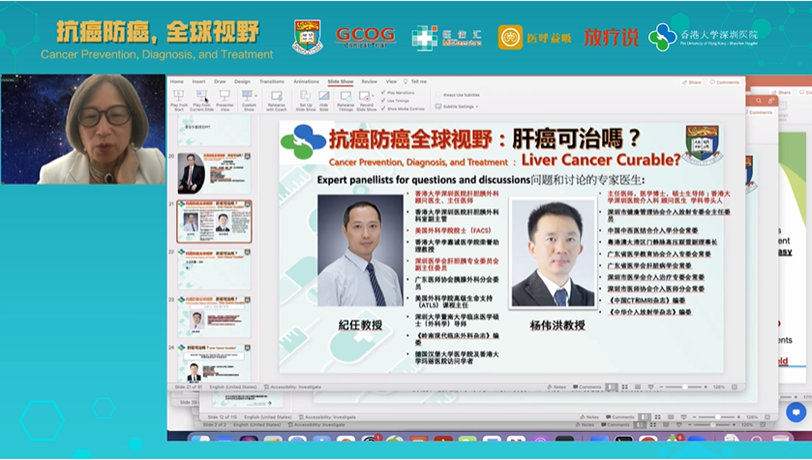Switch to Reading view in front window status bar

pos(638,387)
